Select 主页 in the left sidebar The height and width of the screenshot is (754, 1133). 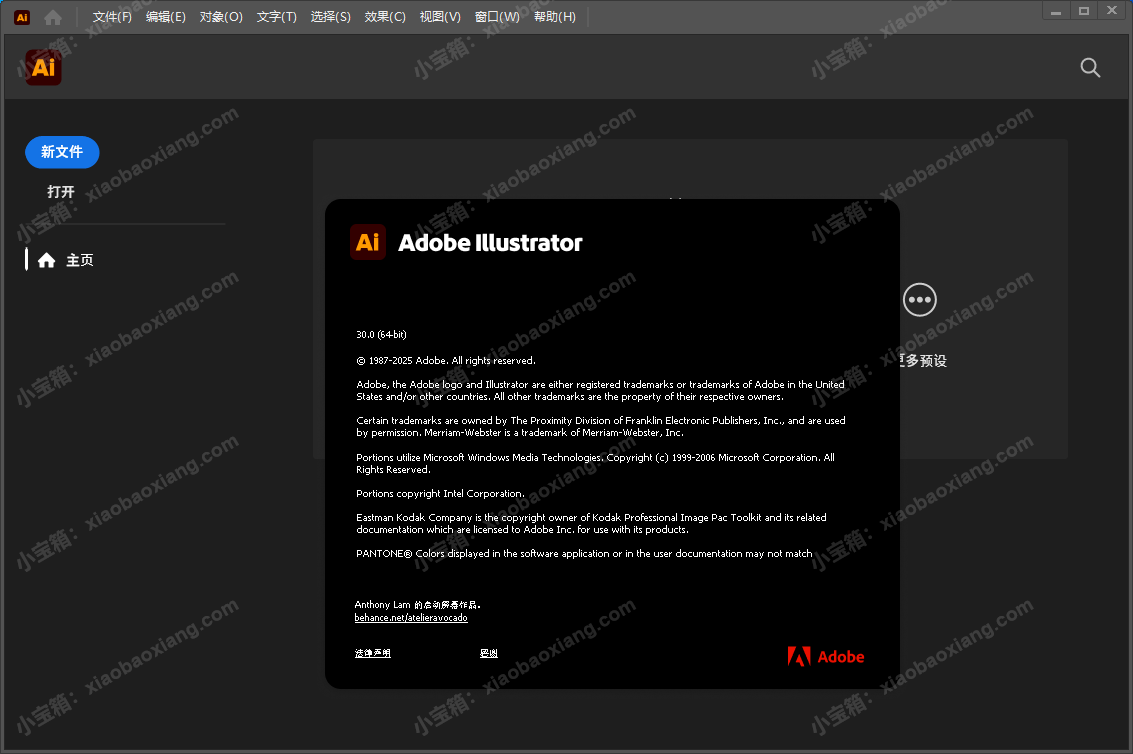click(79, 260)
